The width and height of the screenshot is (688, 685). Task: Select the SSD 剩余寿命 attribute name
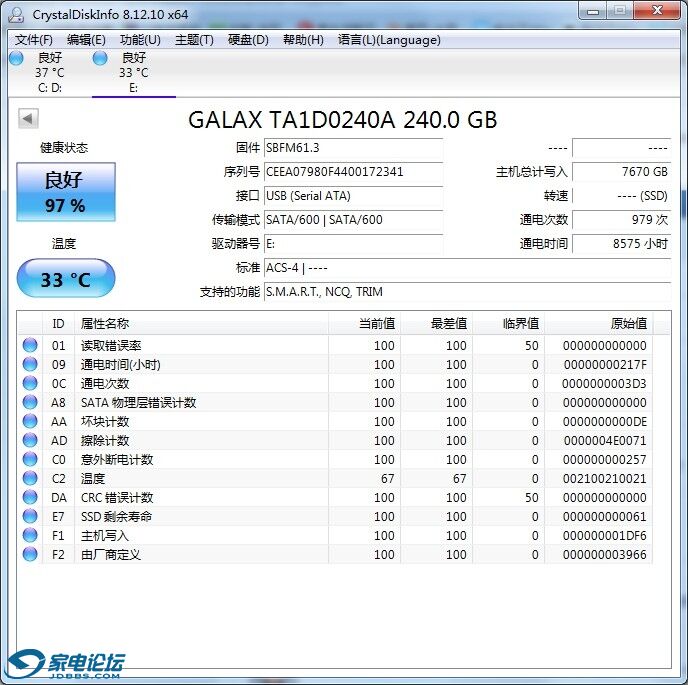point(116,517)
